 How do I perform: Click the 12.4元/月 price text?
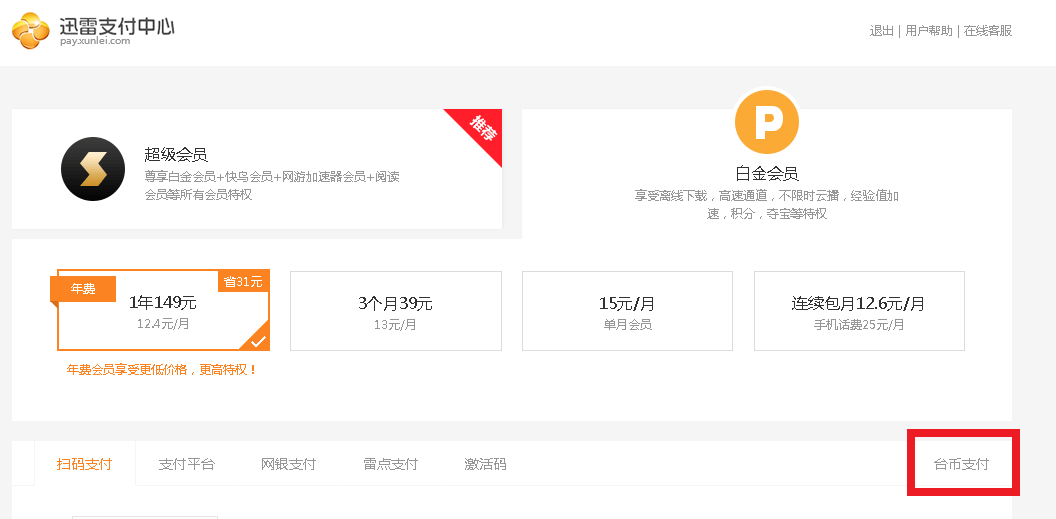(x=163, y=324)
